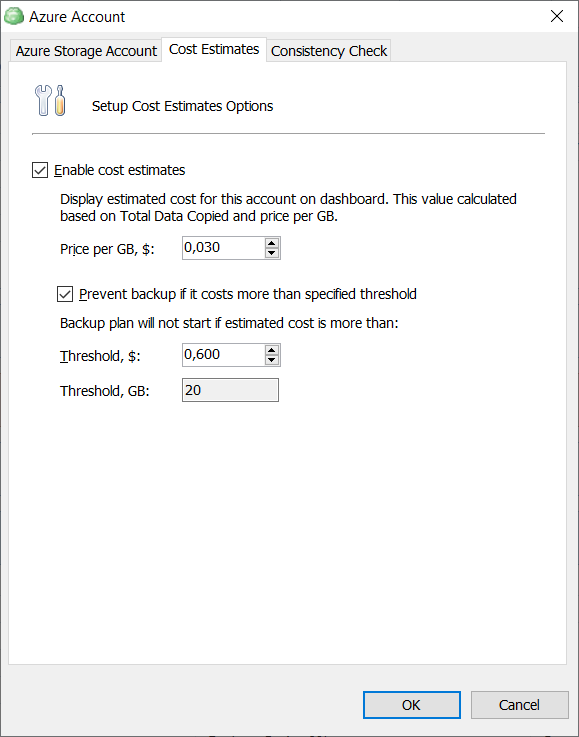Click the Display estimated cost description text
The image size is (579, 737).
tap(288, 207)
